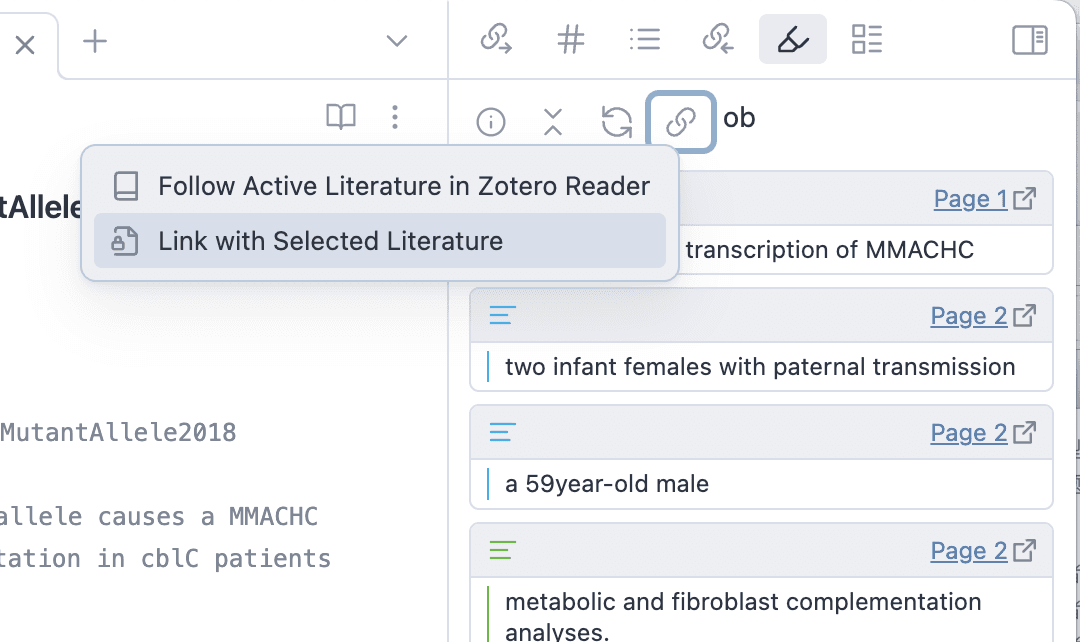Open Page 2 link for 59year-old male annotation
Screen dimensions: 1080x642
pyautogui.click(x=968, y=433)
